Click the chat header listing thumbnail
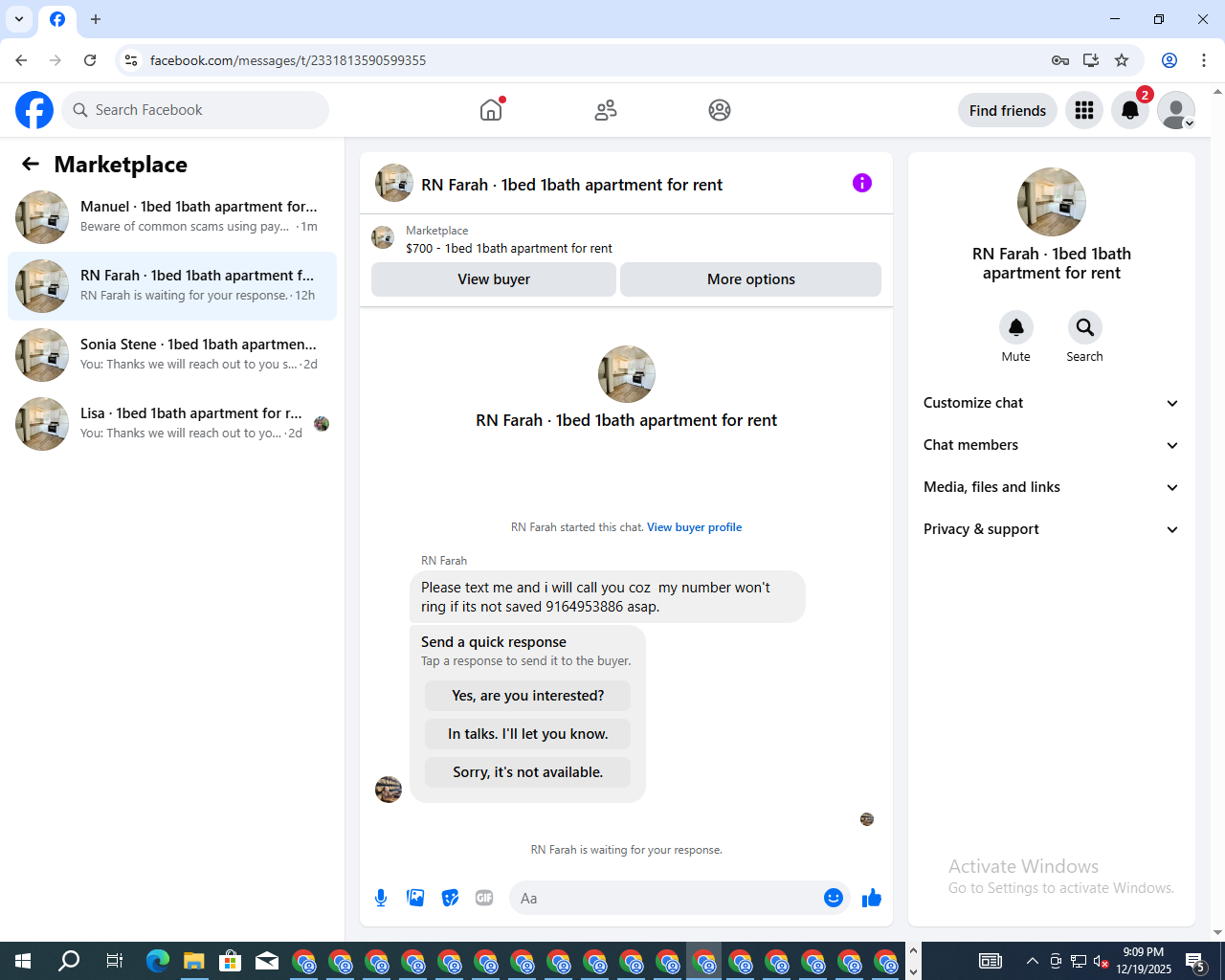1225x980 pixels. [394, 183]
